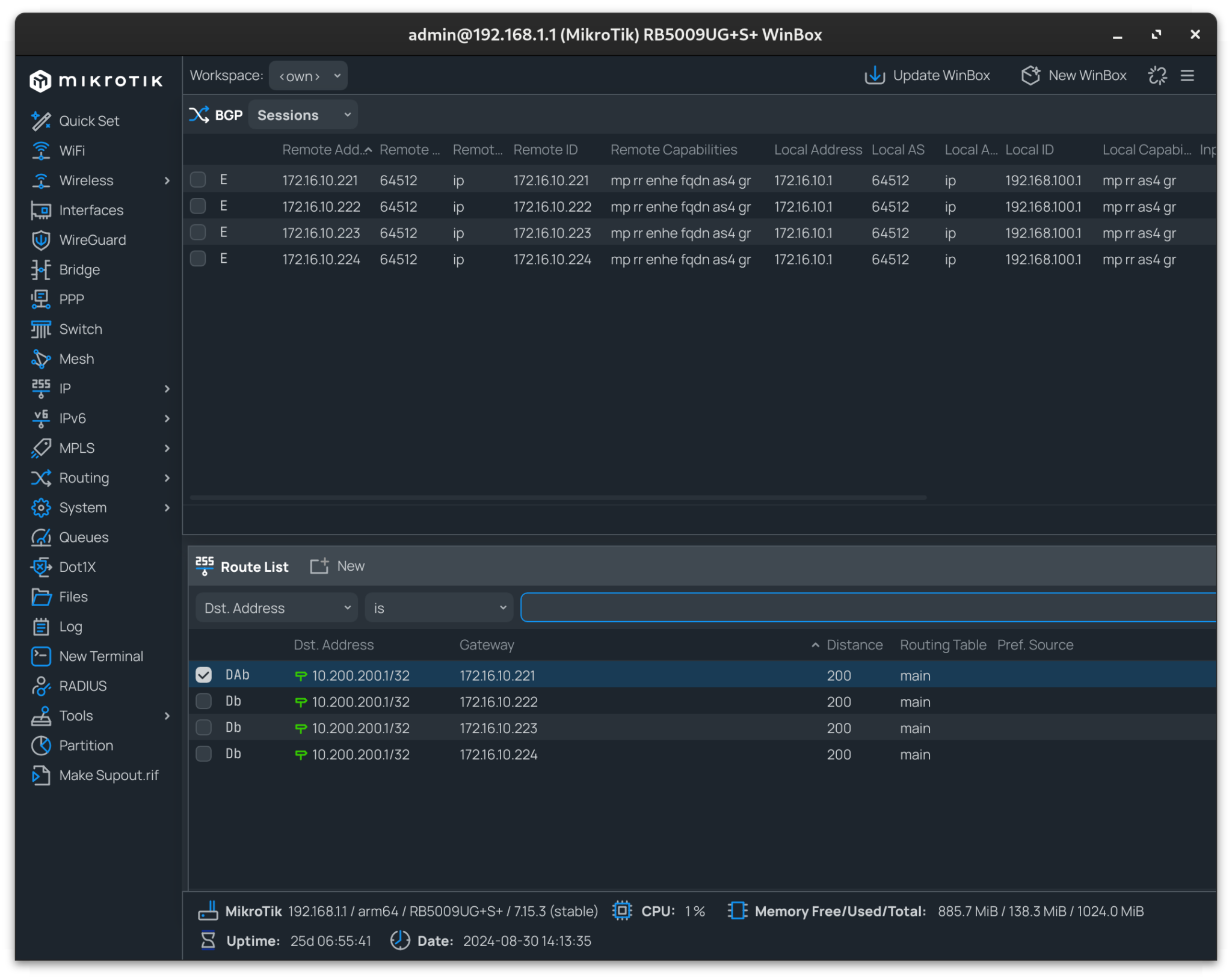1232x979 pixels.
Task: Click the WiFi sidebar icon
Action: [41, 150]
